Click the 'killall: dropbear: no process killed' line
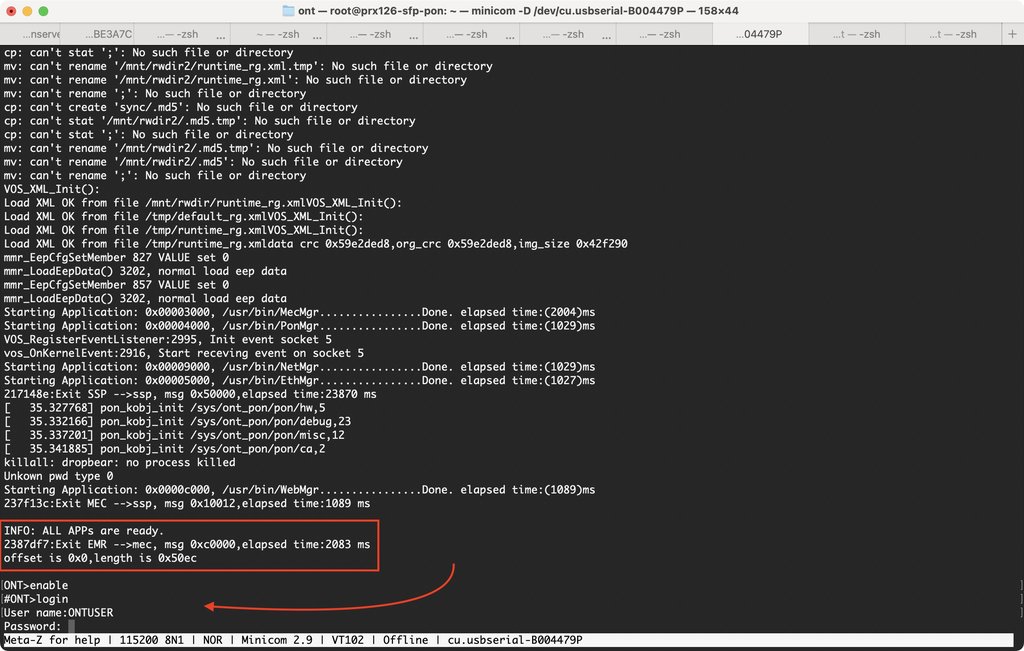The image size is (1024, 651). tap(120, 462)
